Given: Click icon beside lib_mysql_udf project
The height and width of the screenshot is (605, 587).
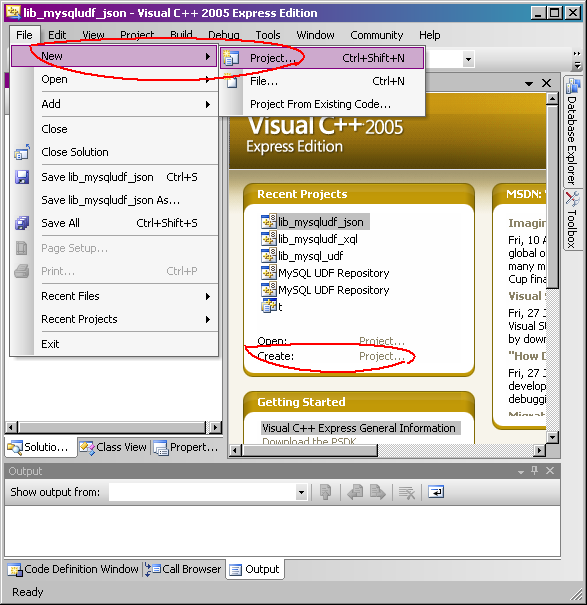Looking at the screenshot, I should pos(269,256).
